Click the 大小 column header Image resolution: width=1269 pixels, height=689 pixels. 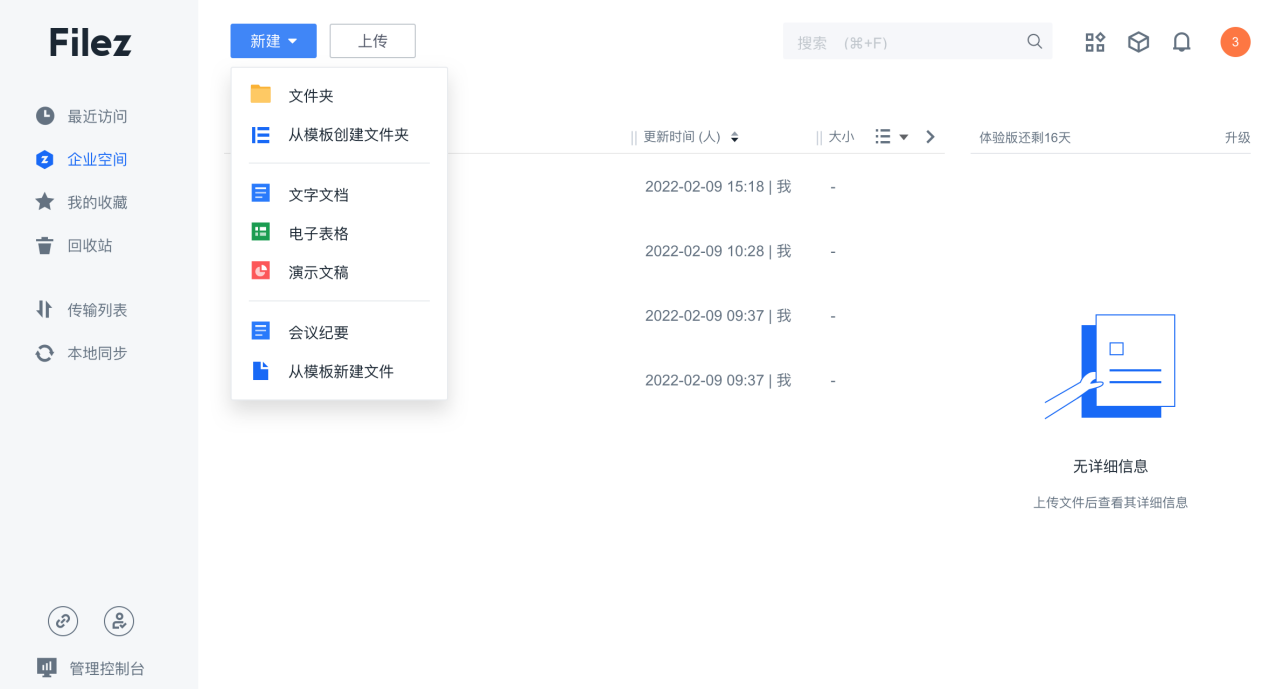[x=841, y=137]
